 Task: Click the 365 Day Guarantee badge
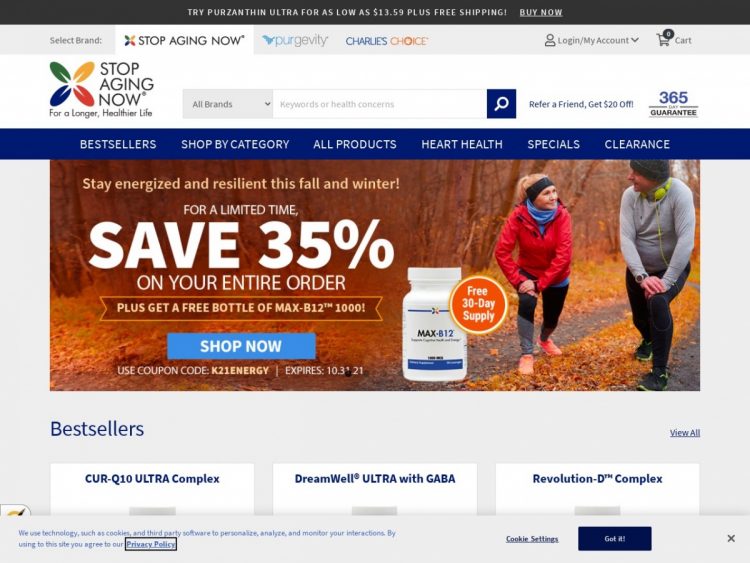point(673,103)
